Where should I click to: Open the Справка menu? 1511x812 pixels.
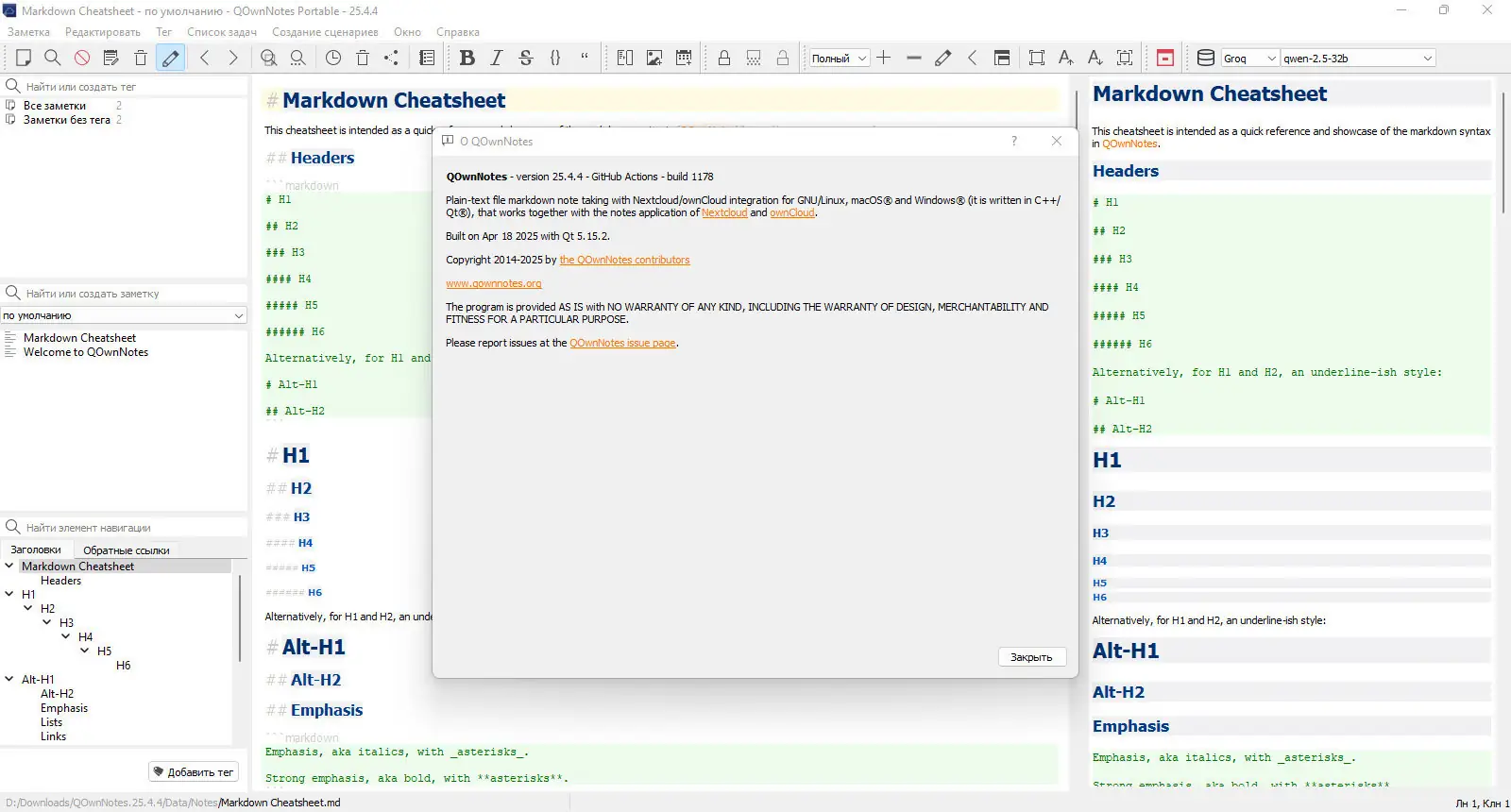coord(458,32)
